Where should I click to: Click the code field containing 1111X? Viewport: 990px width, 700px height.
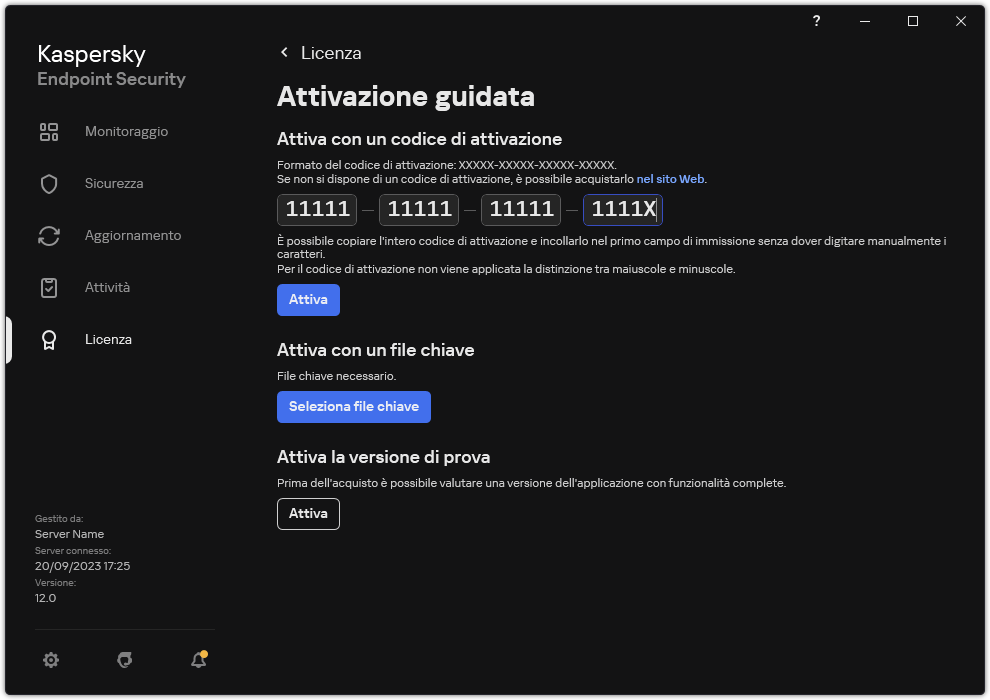[x=622, y=210]
